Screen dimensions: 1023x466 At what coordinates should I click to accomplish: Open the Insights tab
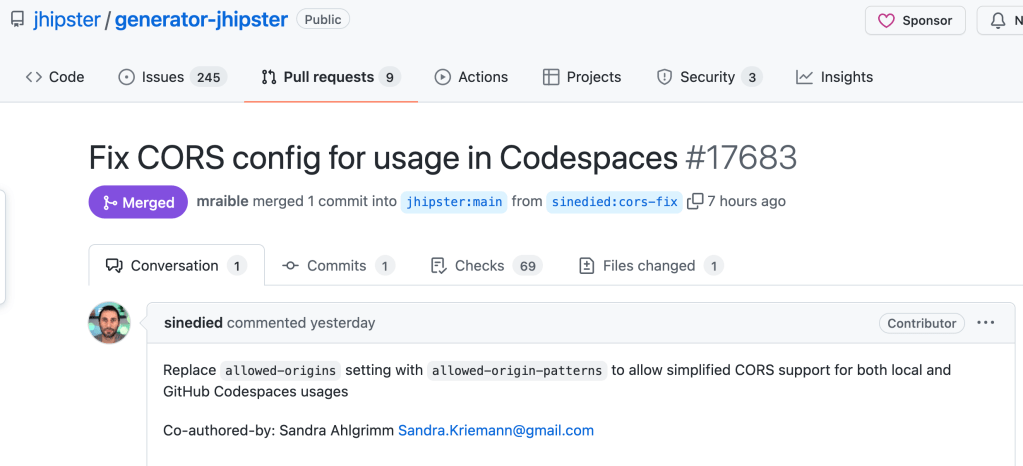point(834,77)
